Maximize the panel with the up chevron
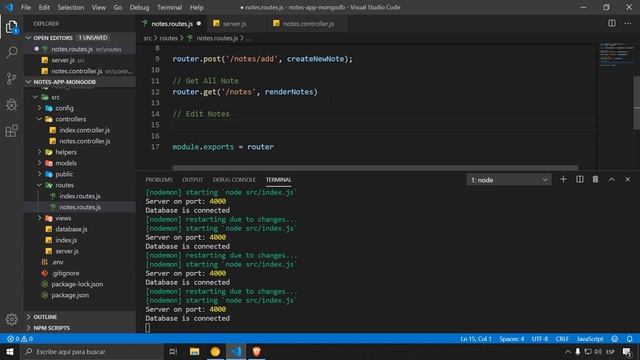The height and width of the screenshot is (360, 640). coord(611,179)
